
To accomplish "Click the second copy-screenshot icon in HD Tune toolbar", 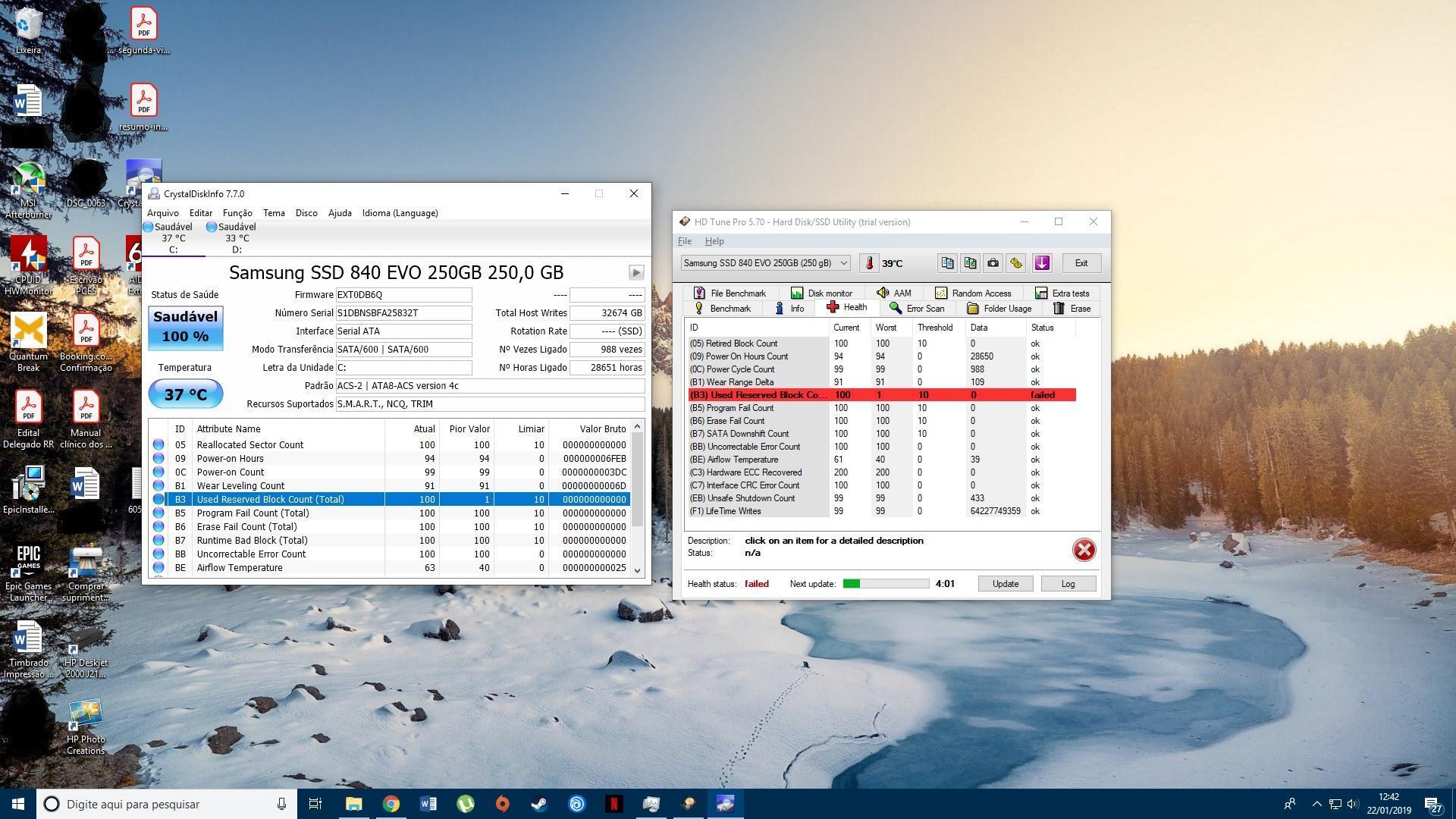I will coord(970,263).
